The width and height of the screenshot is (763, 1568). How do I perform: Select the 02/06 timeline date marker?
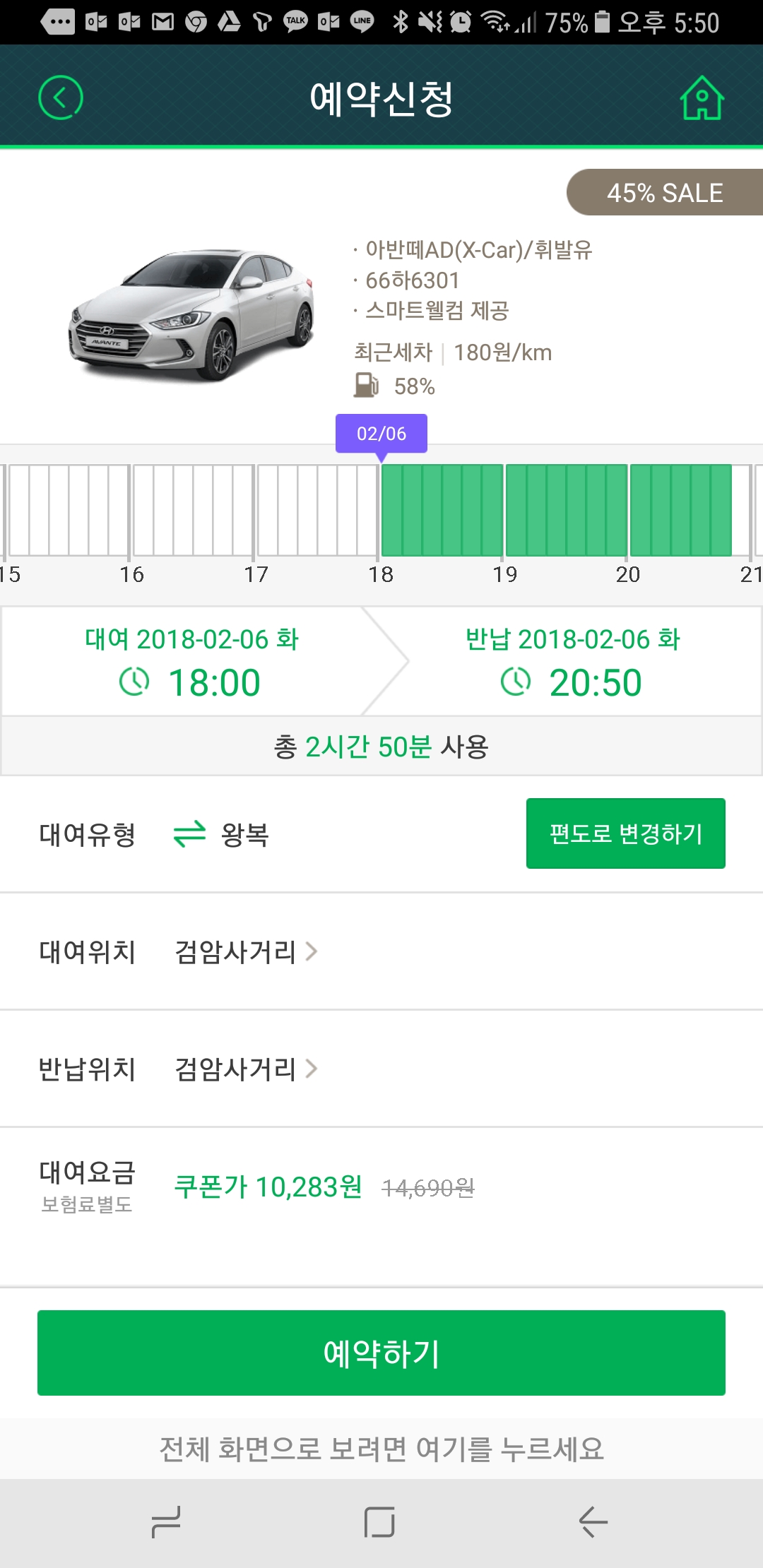tap(381, 433)
